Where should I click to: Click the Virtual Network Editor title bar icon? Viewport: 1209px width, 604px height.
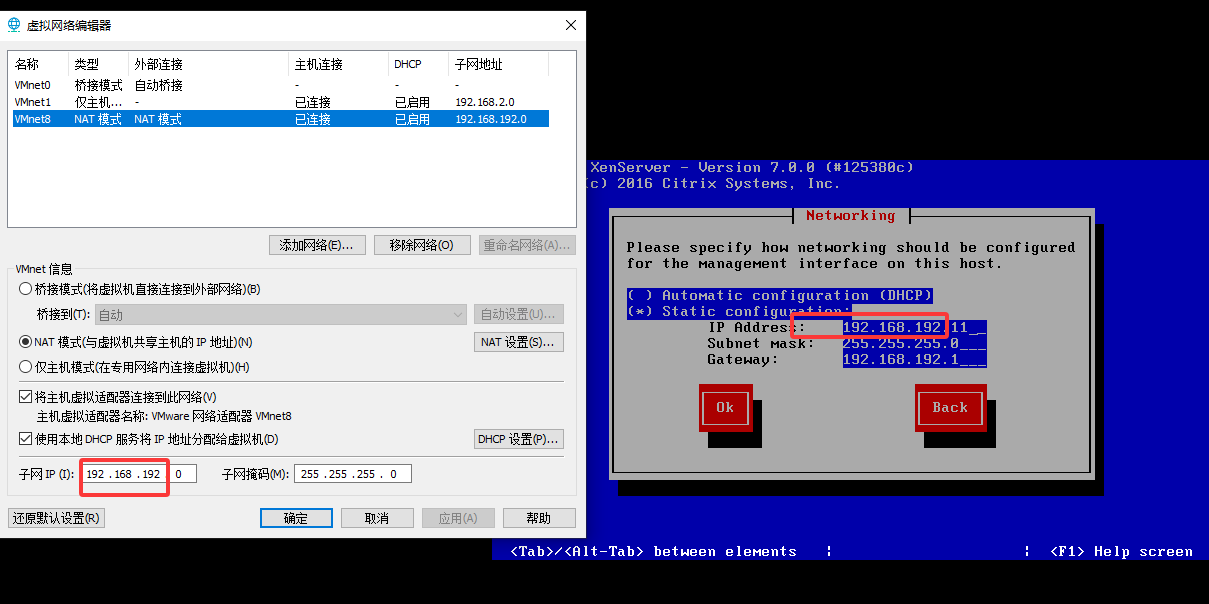pos(13,24)
